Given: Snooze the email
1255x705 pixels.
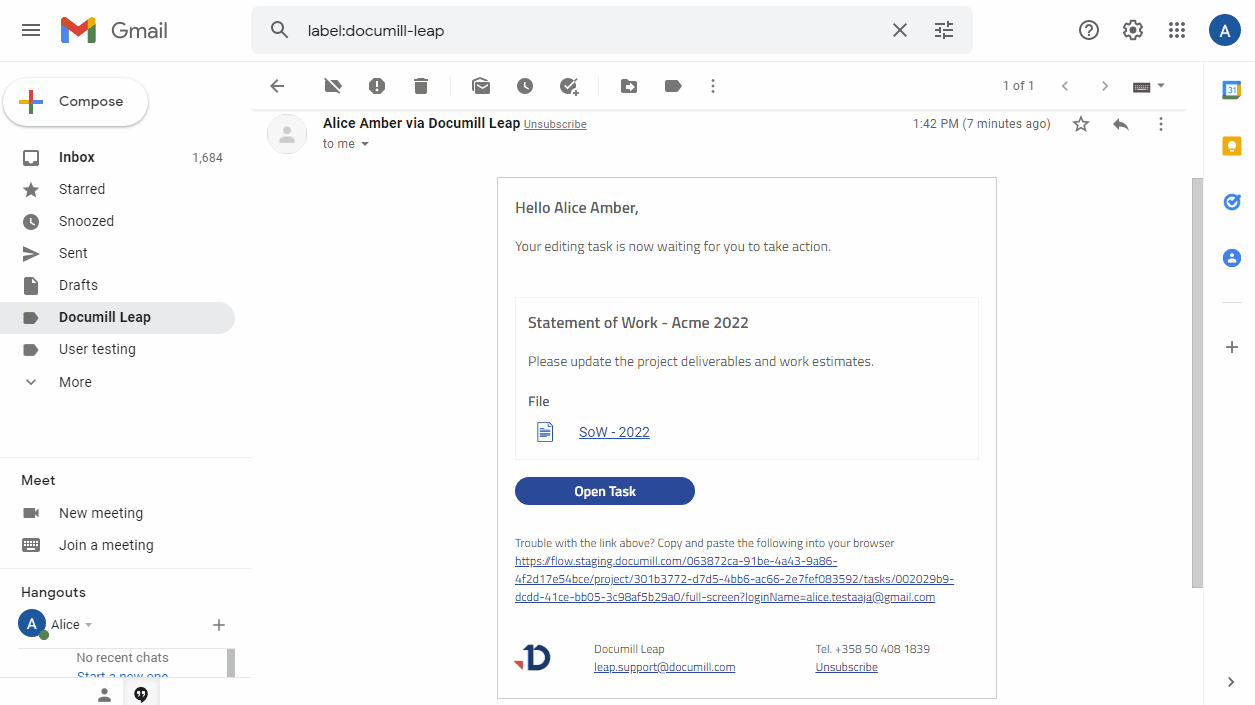Looking at the screenshot, I should pos(524,86).
